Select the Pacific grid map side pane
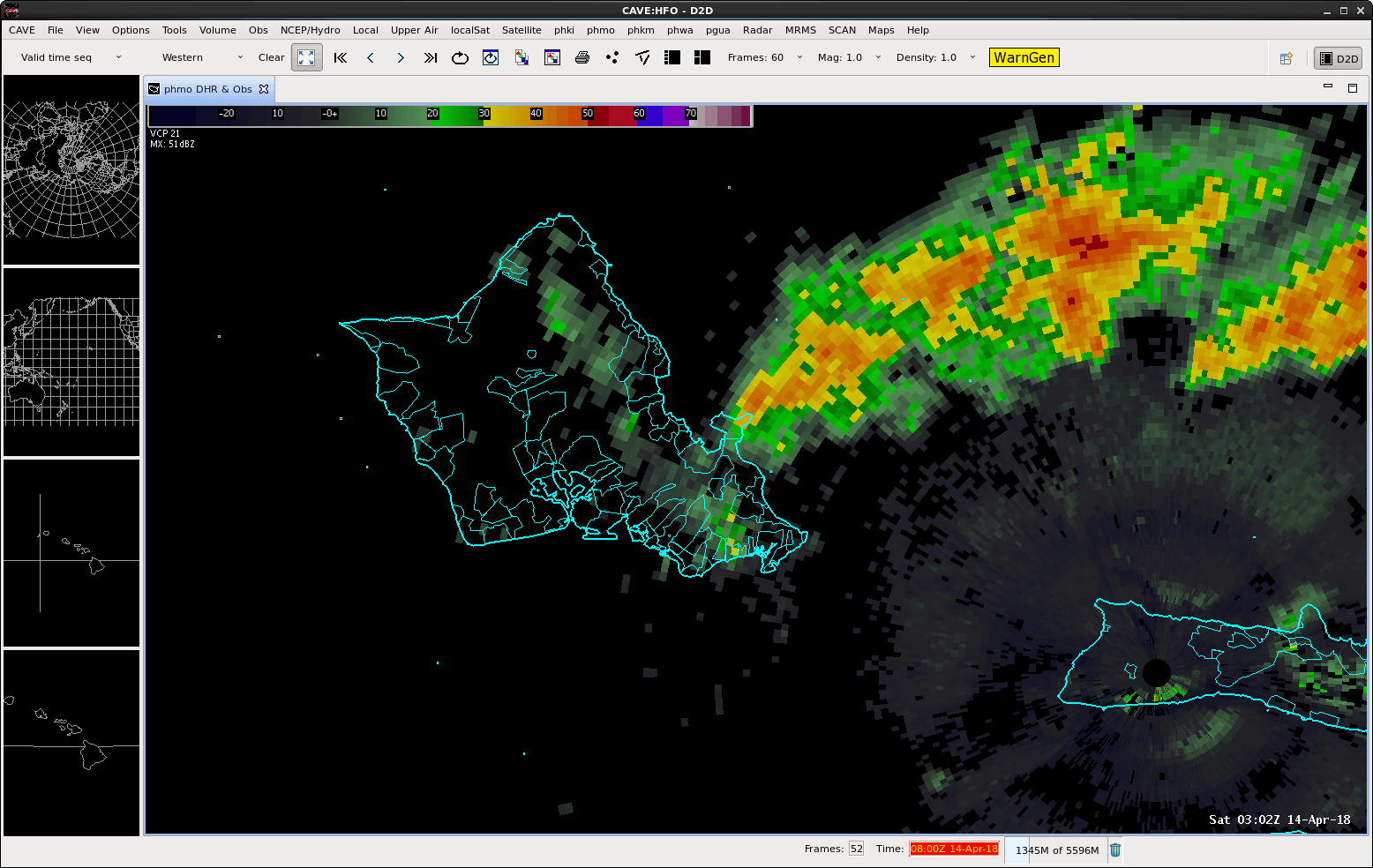Image resolution: width=1373 pixels, height=868 pixels. coord(71,362)
